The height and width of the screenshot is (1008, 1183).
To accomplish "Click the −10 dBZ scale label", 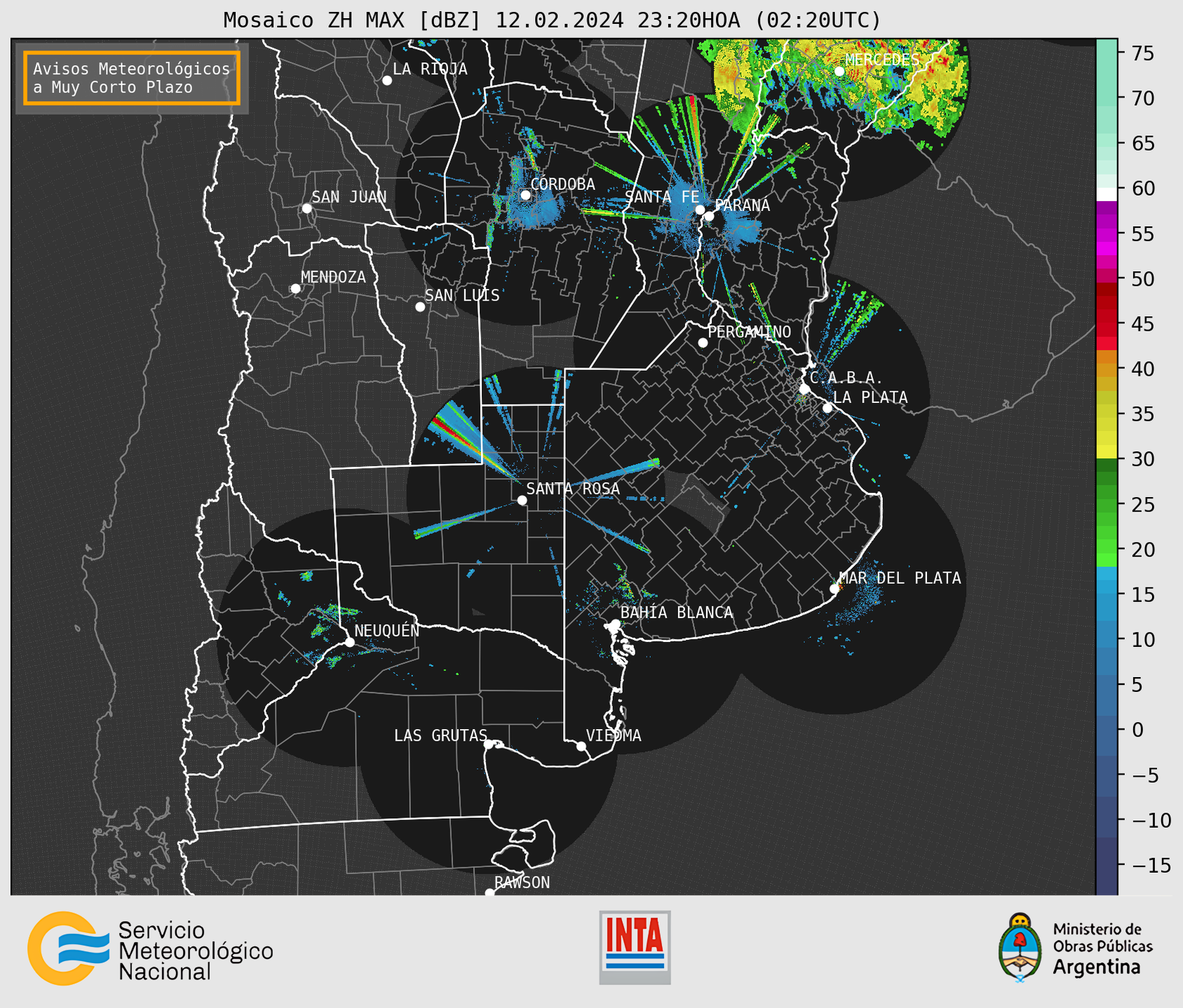I will (x=1151, y=820).
